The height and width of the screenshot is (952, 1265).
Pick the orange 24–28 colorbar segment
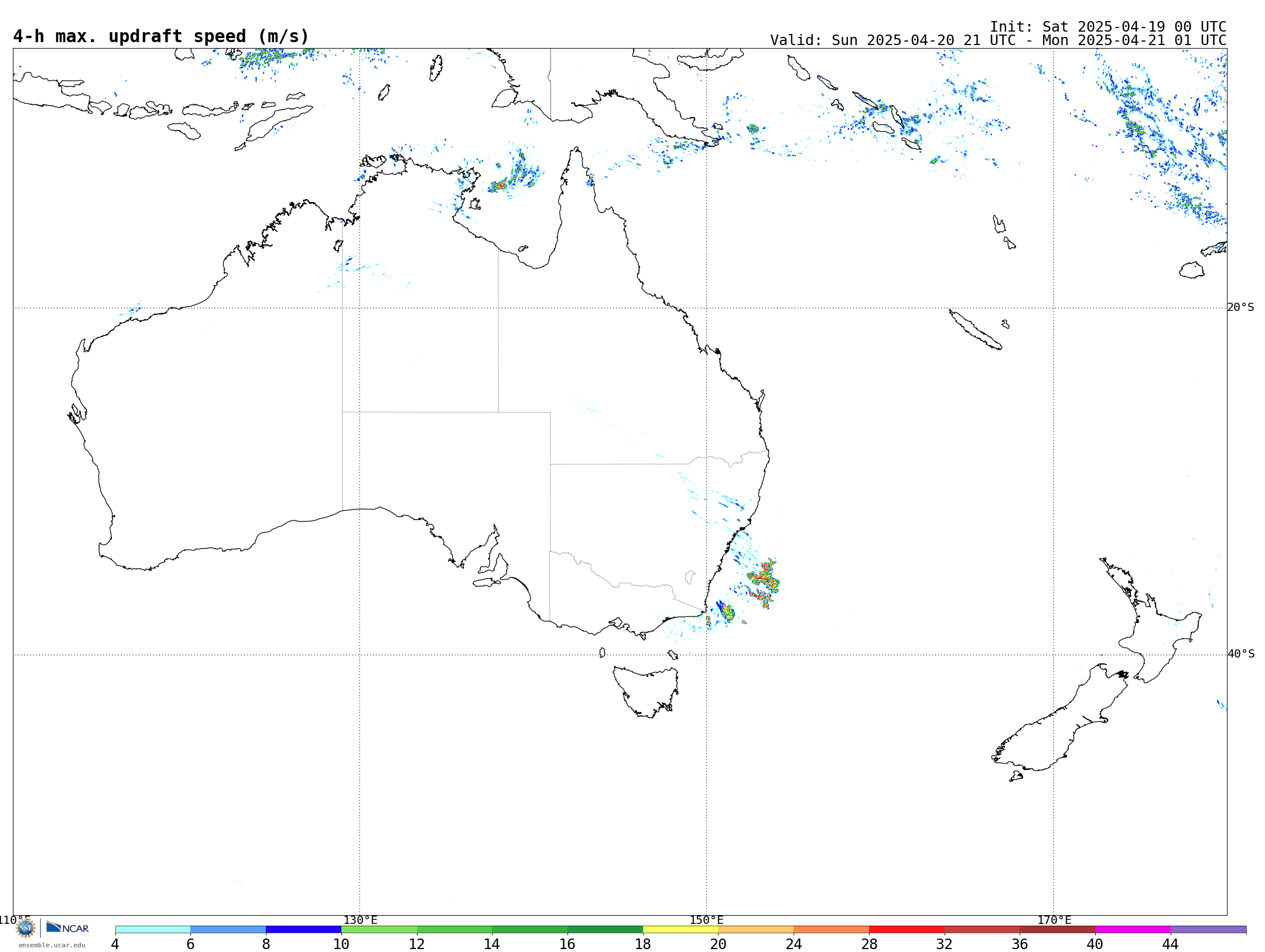click(832, 930)
